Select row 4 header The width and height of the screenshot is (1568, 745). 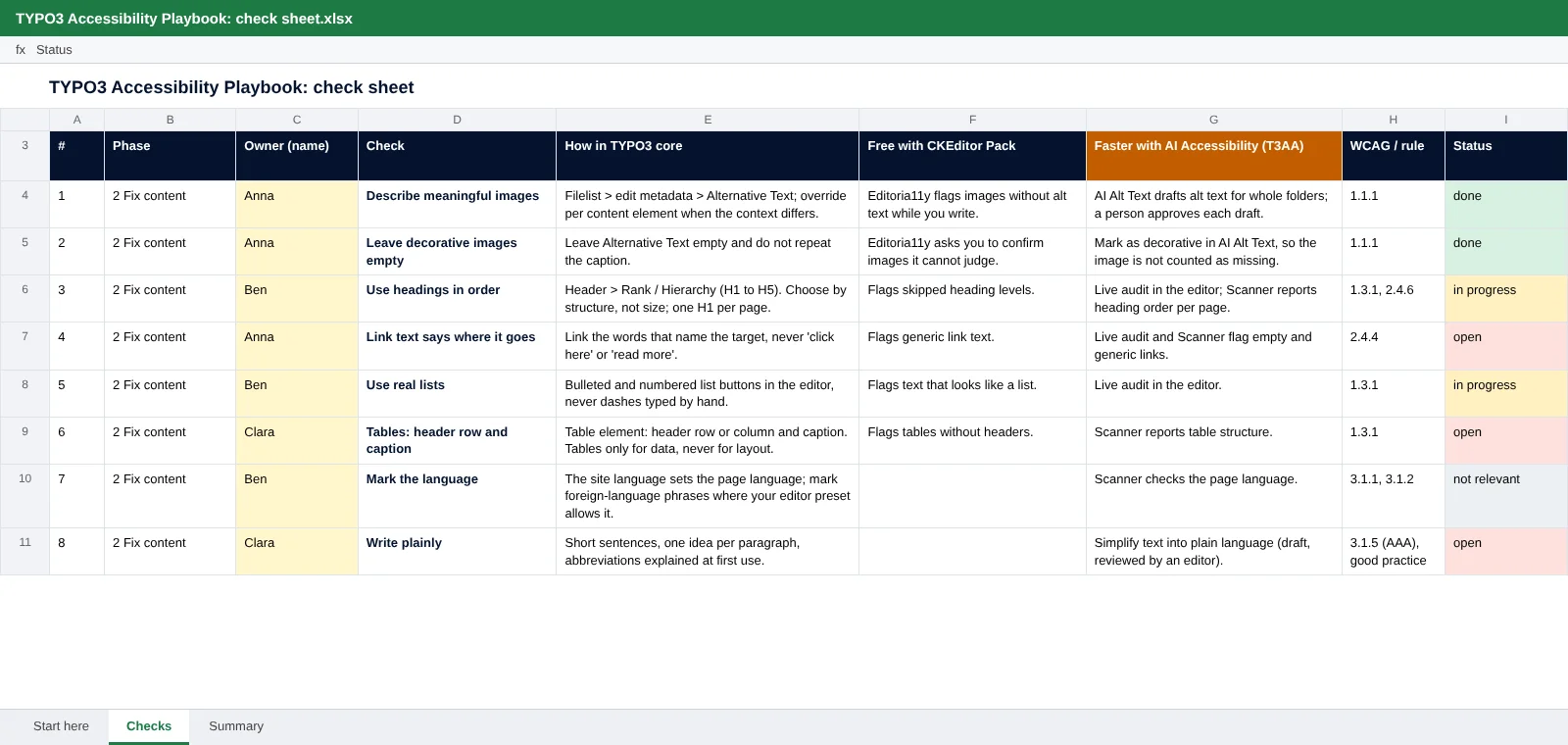click(25, 205)
